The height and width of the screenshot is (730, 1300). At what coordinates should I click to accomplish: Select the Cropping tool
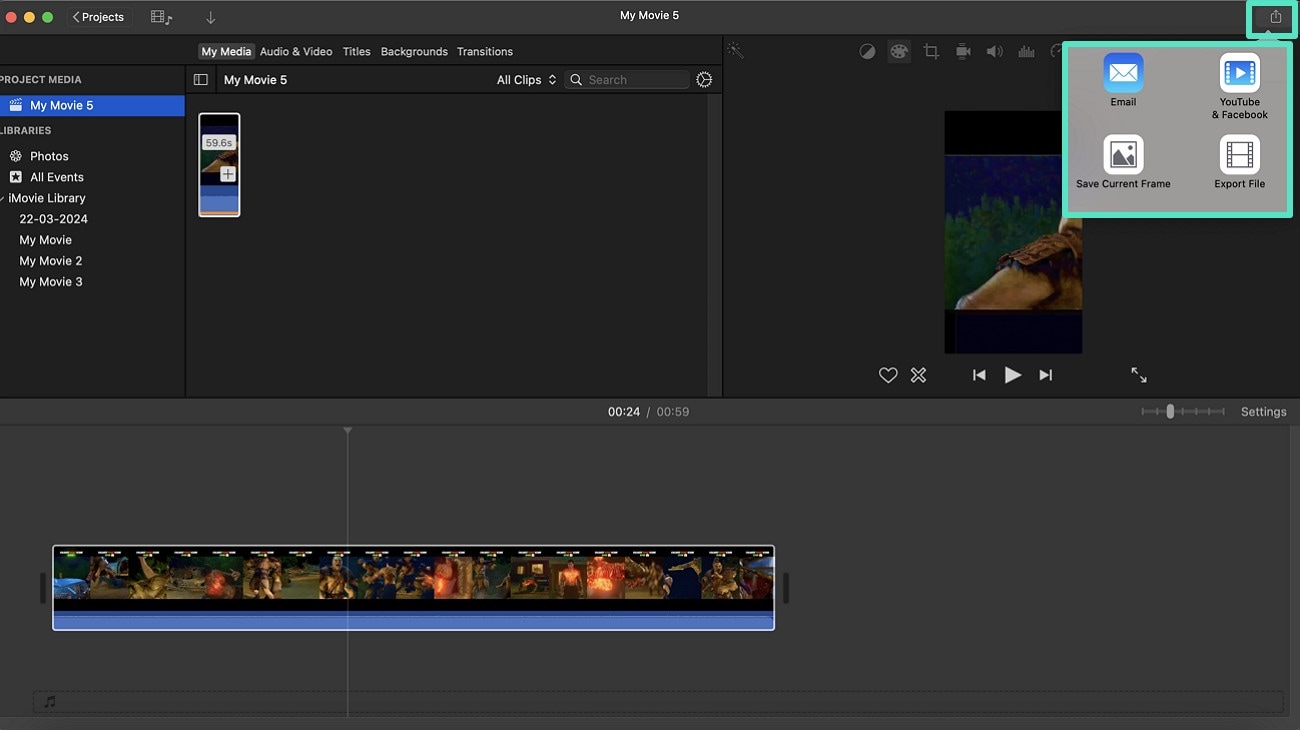[x=931, y=51]
